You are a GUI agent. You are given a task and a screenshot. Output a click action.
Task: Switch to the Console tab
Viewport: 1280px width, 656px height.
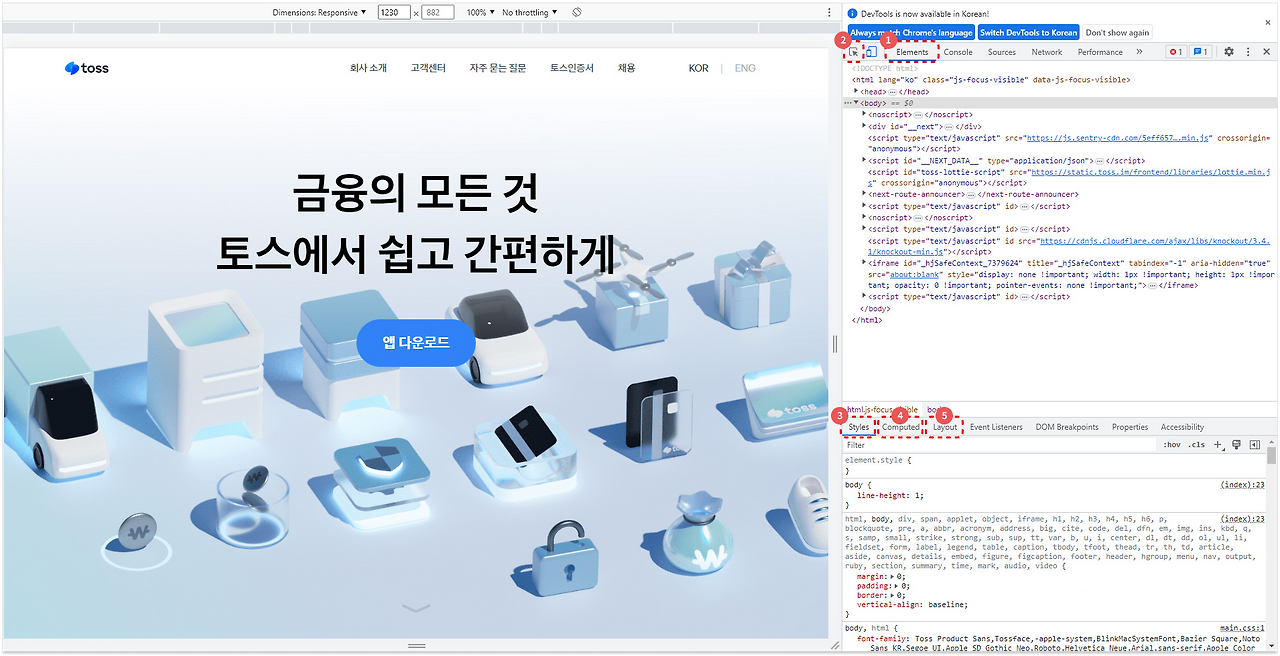tap(958, 52)
